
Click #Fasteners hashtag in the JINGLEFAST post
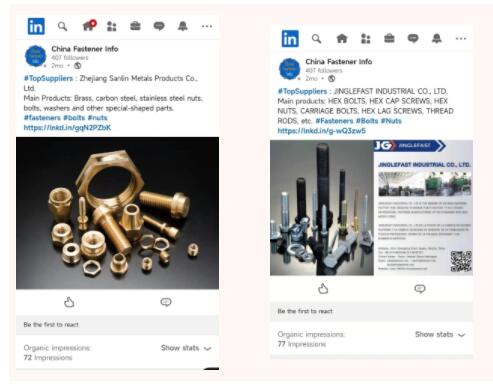334,121
